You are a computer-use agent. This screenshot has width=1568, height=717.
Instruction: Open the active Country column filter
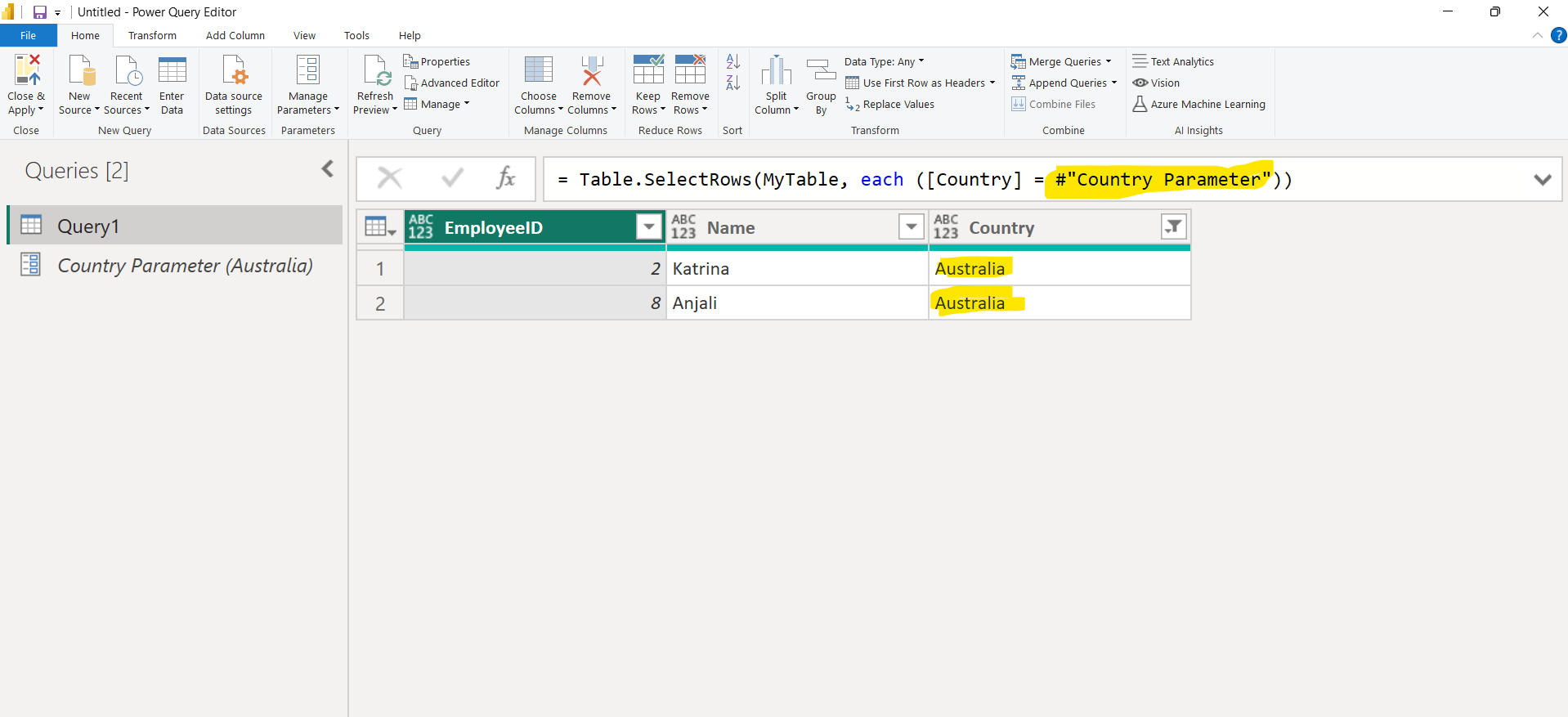click(x=1173, y=226)
